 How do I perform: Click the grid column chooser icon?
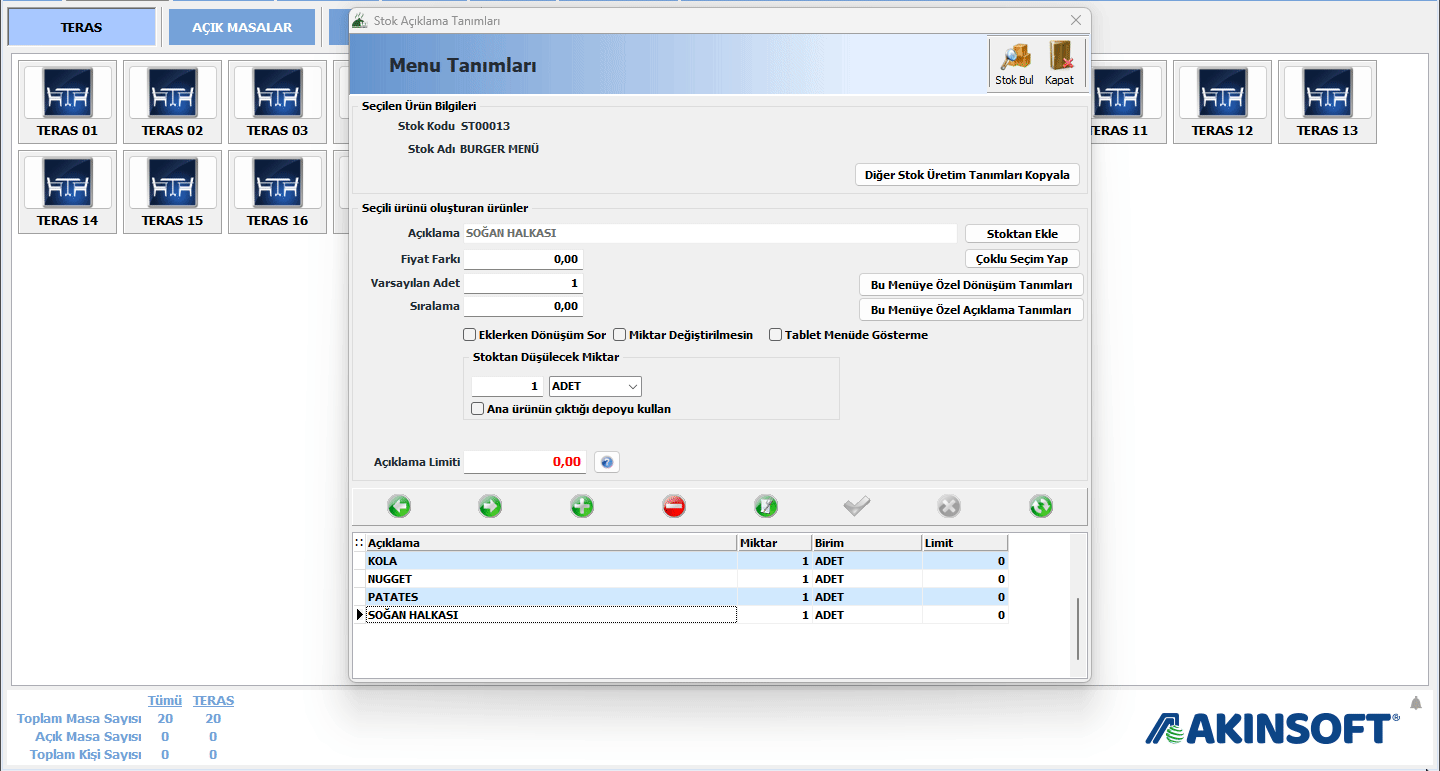358,543
